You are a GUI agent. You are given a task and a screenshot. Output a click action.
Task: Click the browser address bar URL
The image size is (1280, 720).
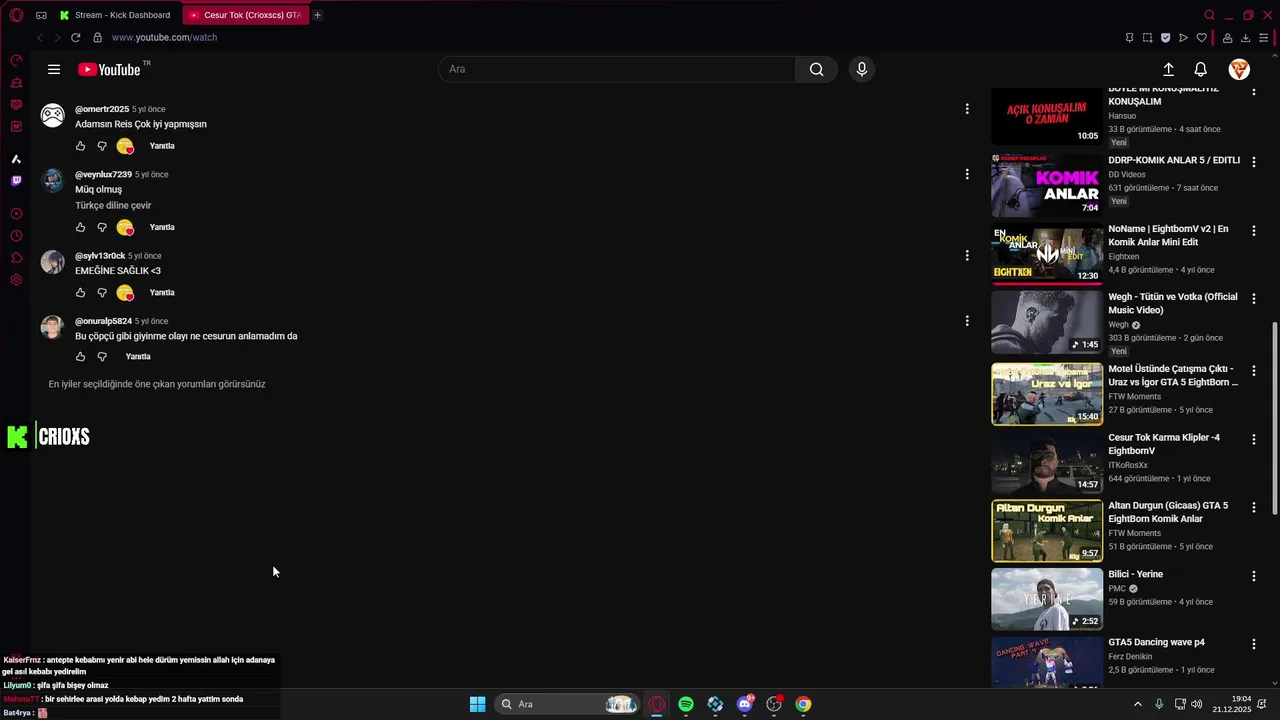pyautogui.click(x=164, y=37)
